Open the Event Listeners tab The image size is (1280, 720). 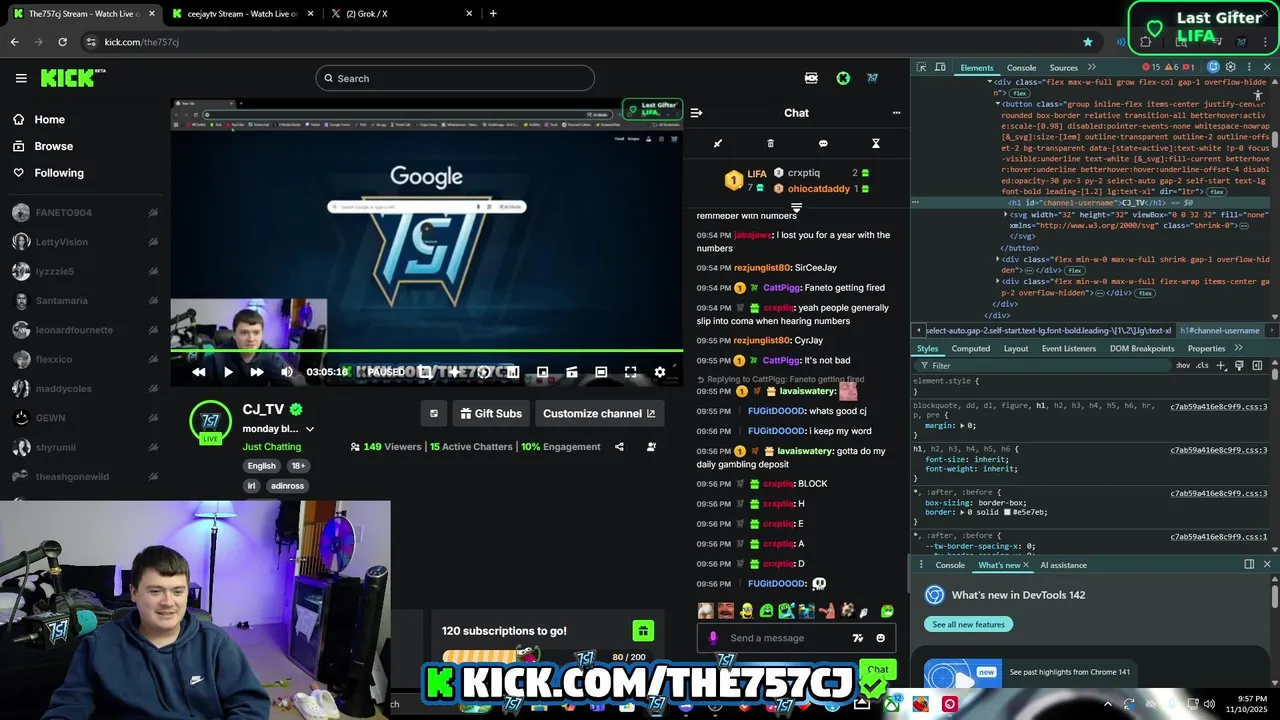(x=1069, y=348)
